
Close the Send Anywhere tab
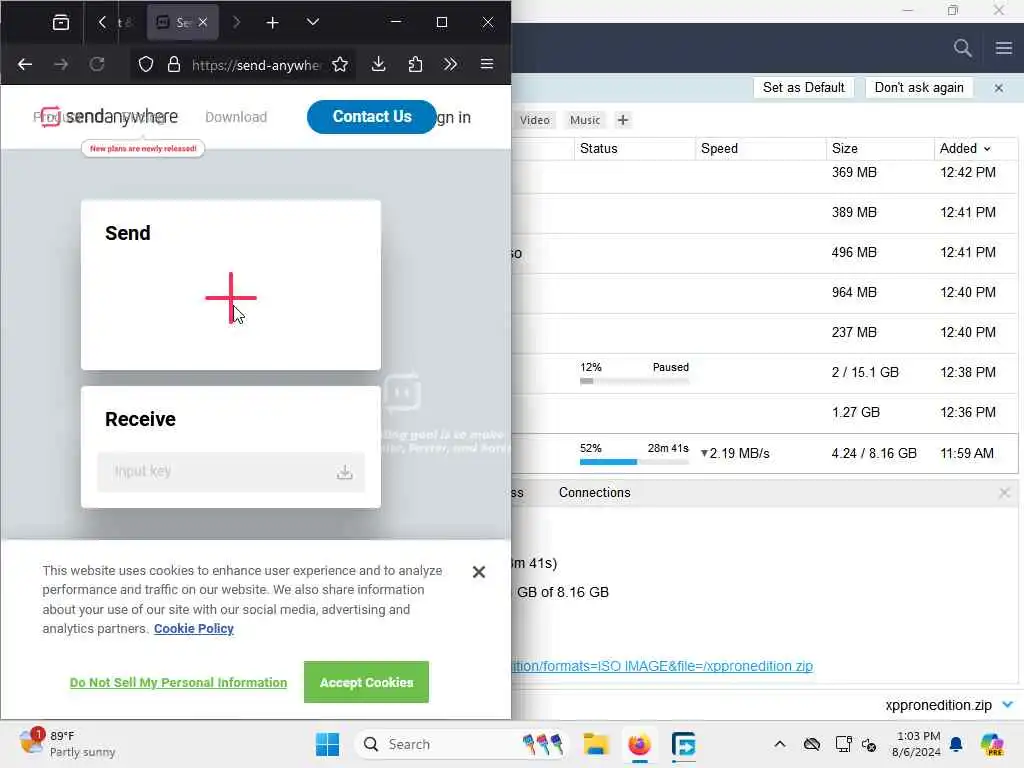[x=203, y=22]
